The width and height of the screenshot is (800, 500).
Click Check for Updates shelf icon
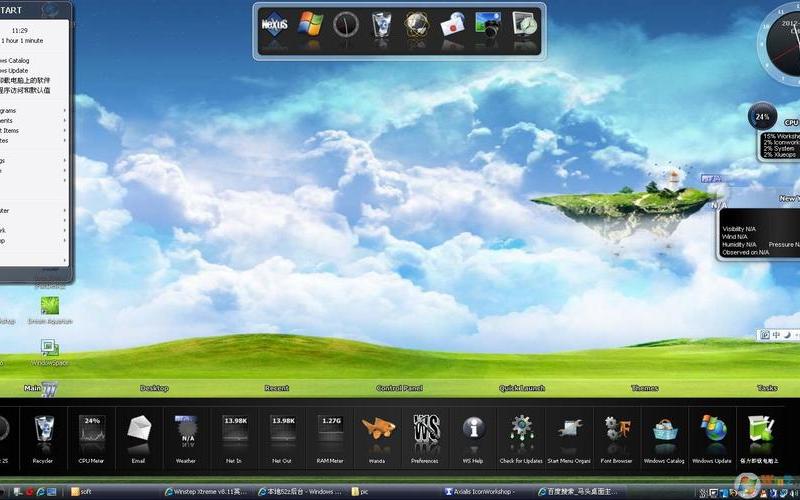(x=521, y=428)
